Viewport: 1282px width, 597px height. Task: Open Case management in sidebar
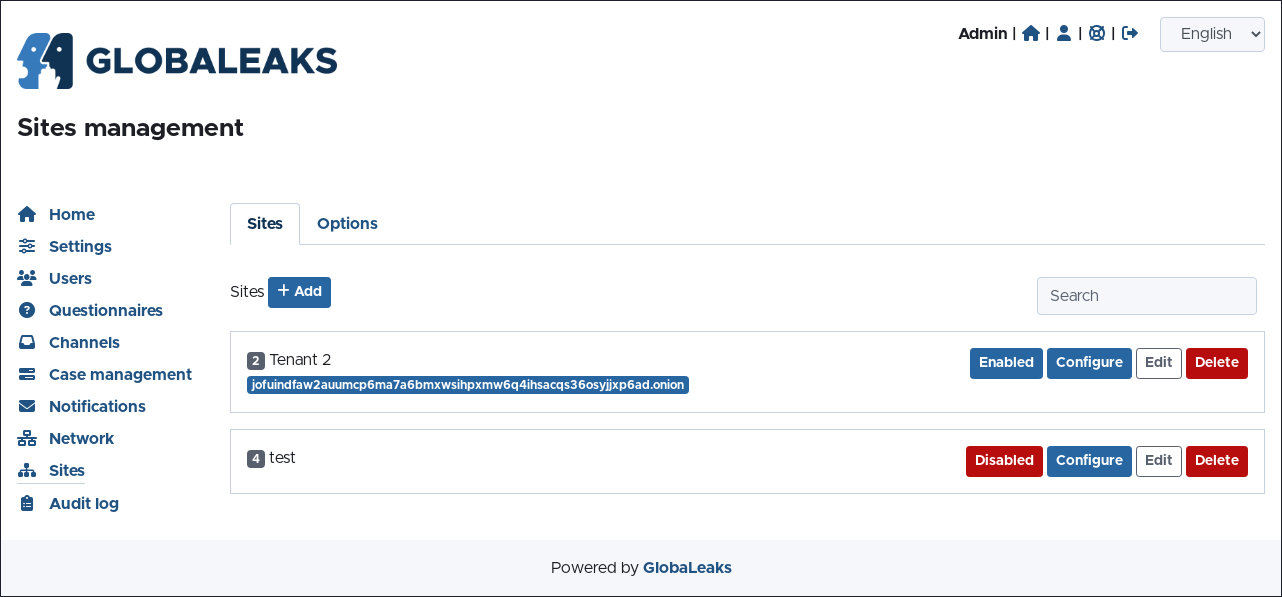(x=120, y=374)
